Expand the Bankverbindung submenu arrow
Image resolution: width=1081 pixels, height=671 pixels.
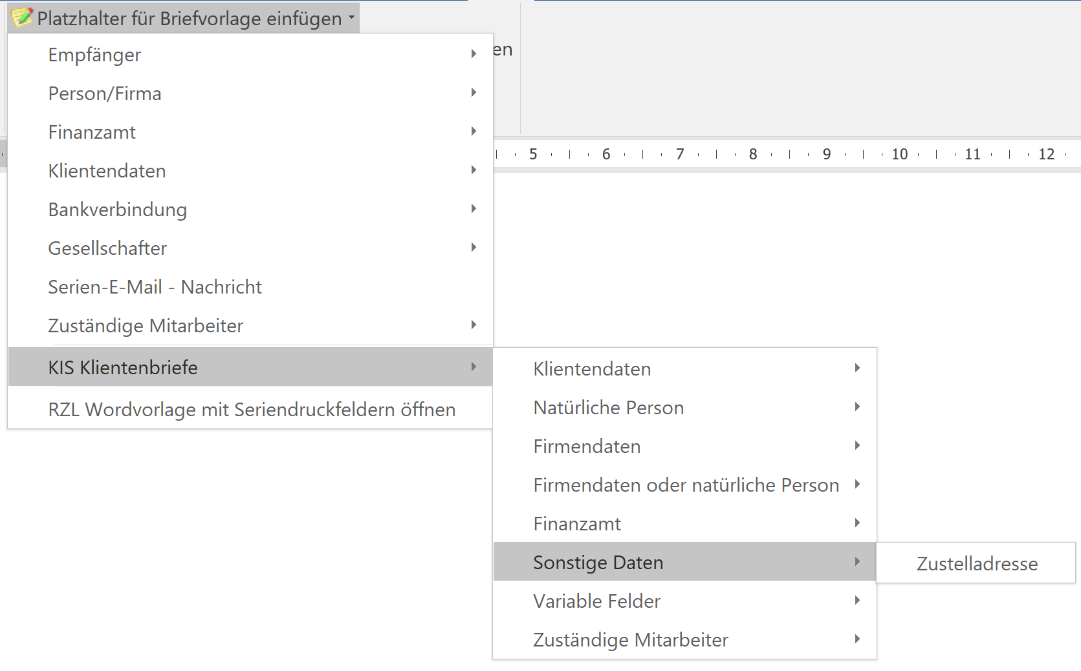pyautogui.click(x=473, y=209)
